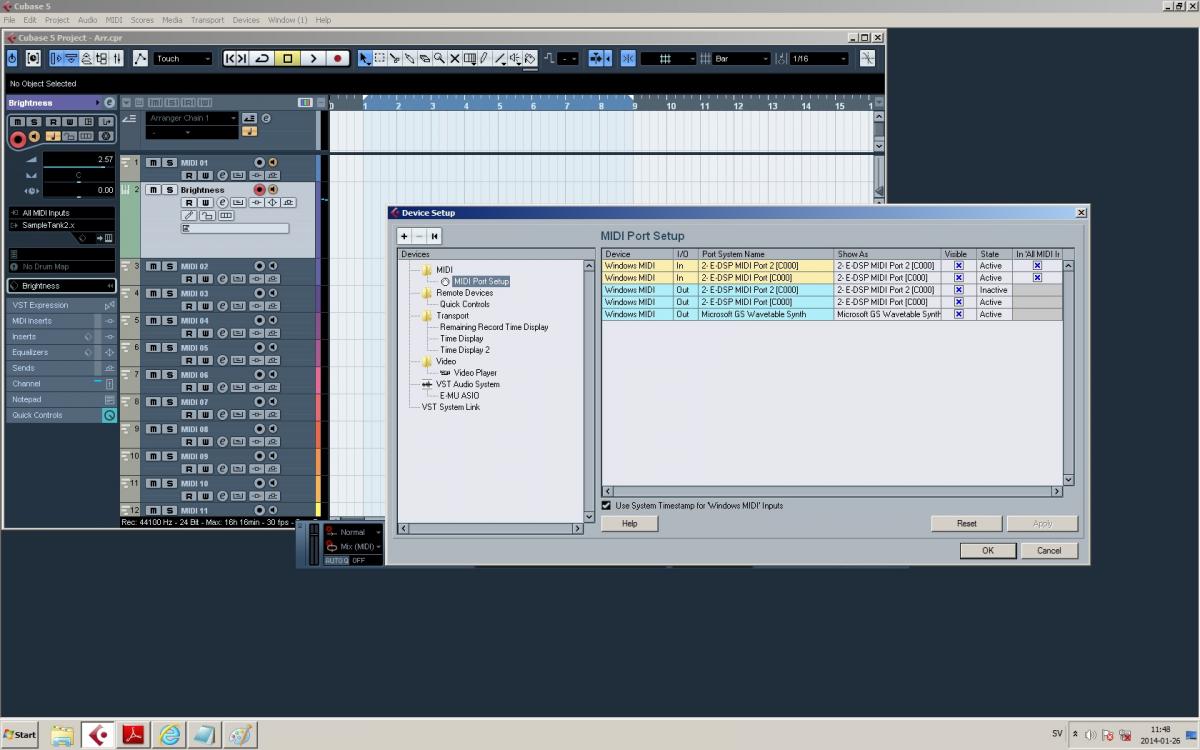This screenshot has width=1200, height=750.
Task: Open the Touch automation mode dropdown
Action: coord(183,59)
